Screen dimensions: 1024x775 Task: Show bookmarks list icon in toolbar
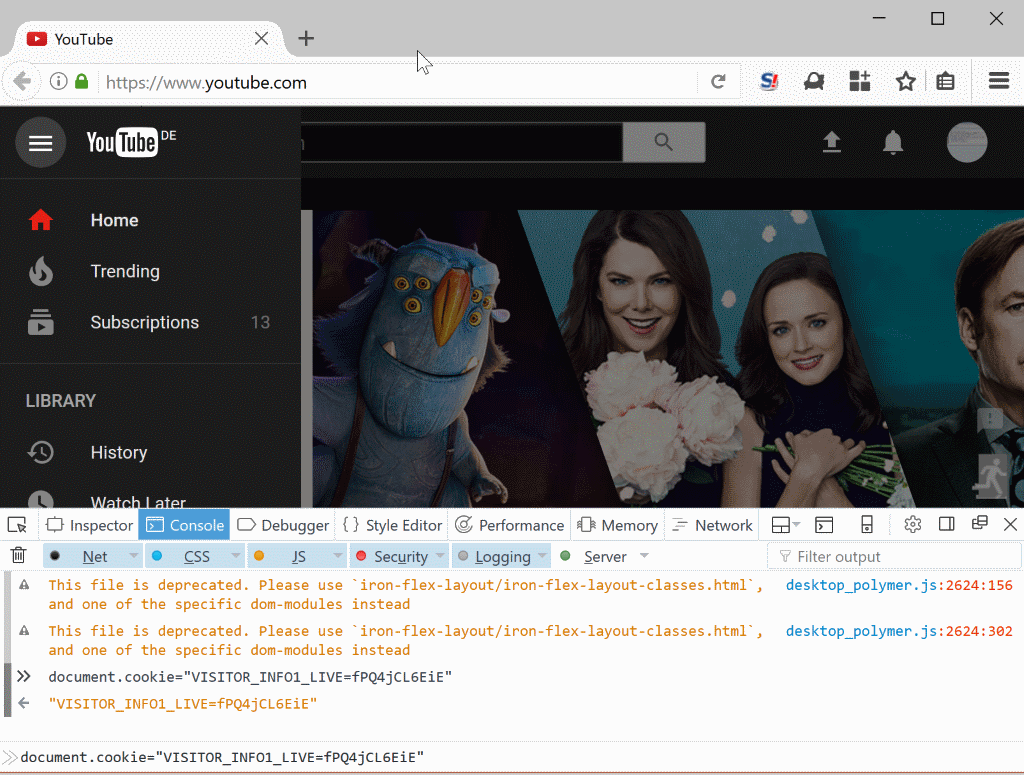(945, 82)
